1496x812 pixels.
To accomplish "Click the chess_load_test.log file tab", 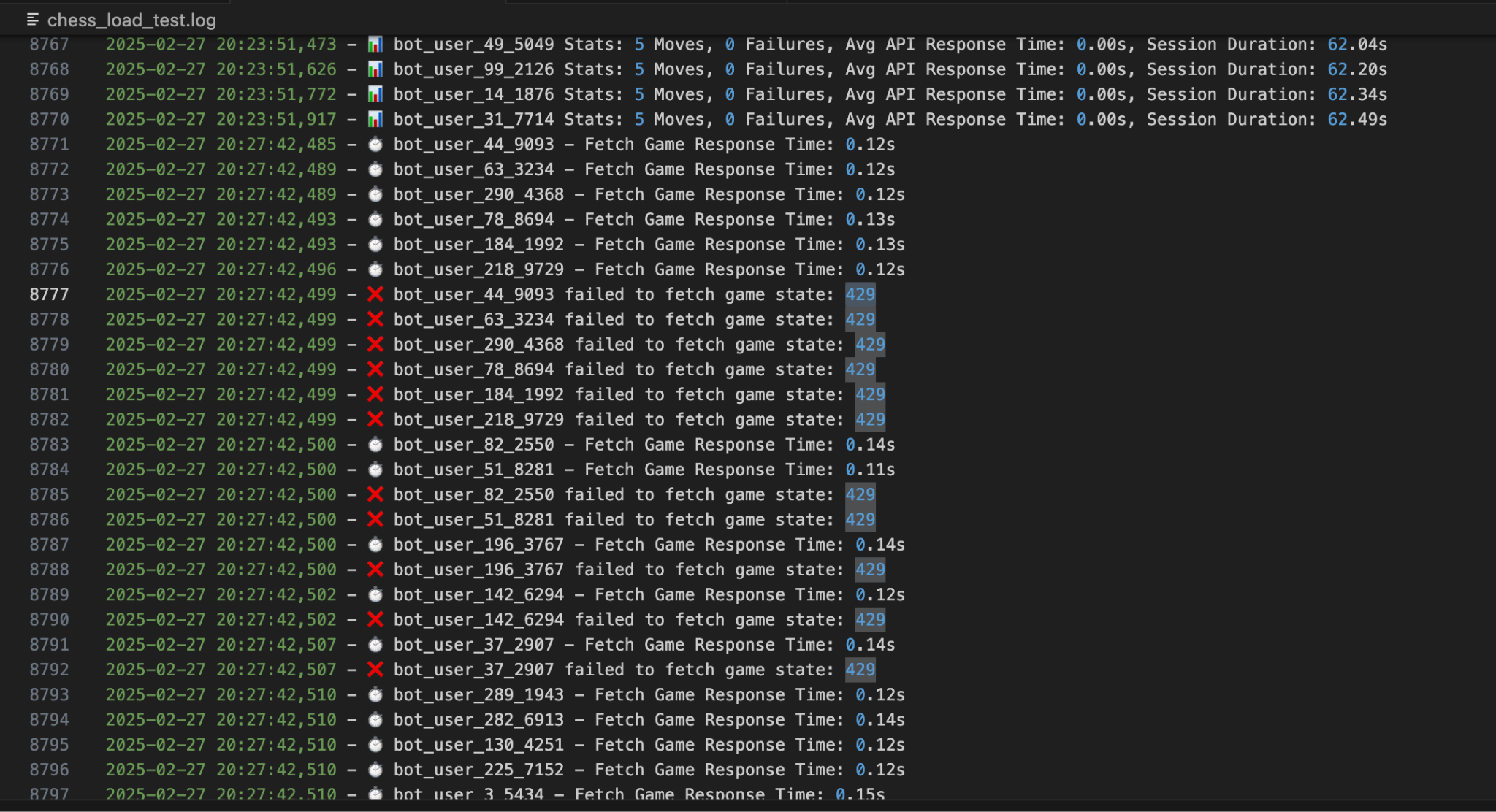I will (x=131, y=20).
